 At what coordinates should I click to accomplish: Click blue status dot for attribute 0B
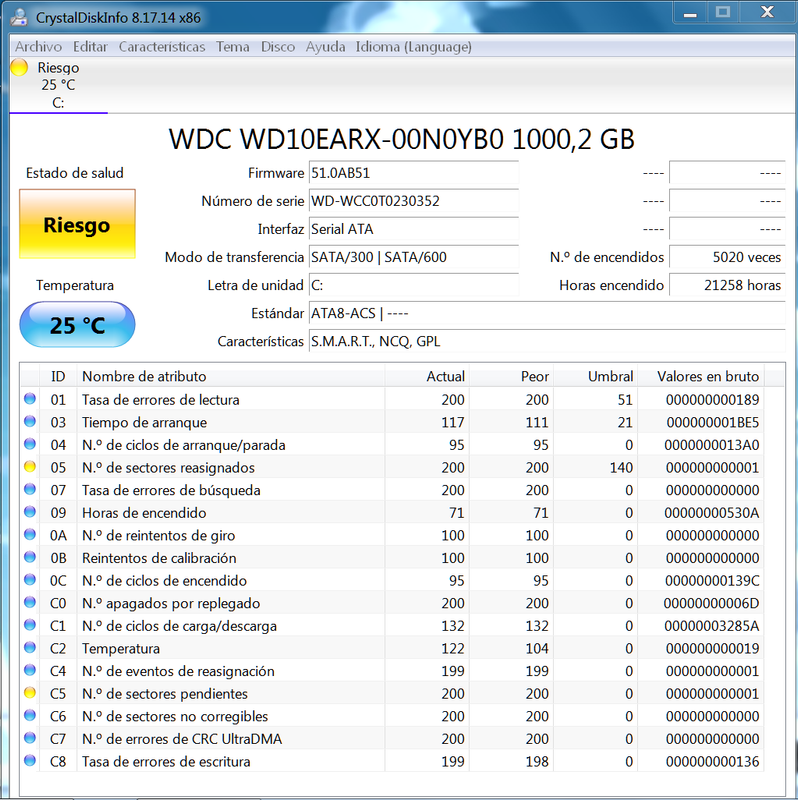pyautogui.click(x=30, y=557)
